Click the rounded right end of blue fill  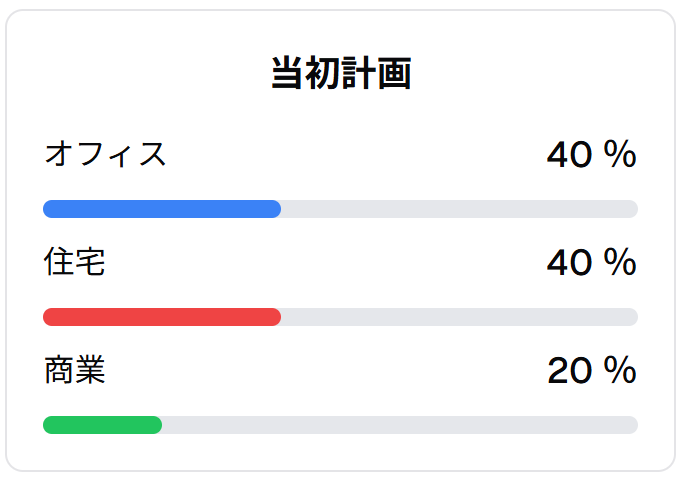pos(276,209)
